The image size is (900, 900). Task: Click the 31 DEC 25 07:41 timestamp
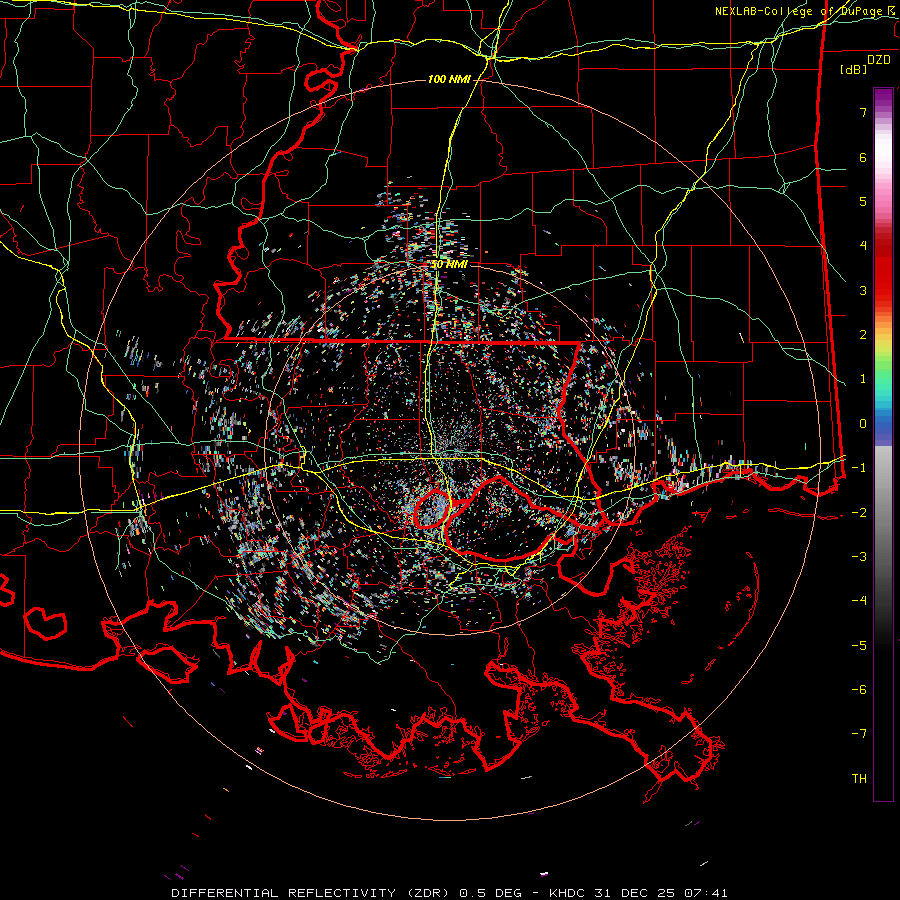659,893
